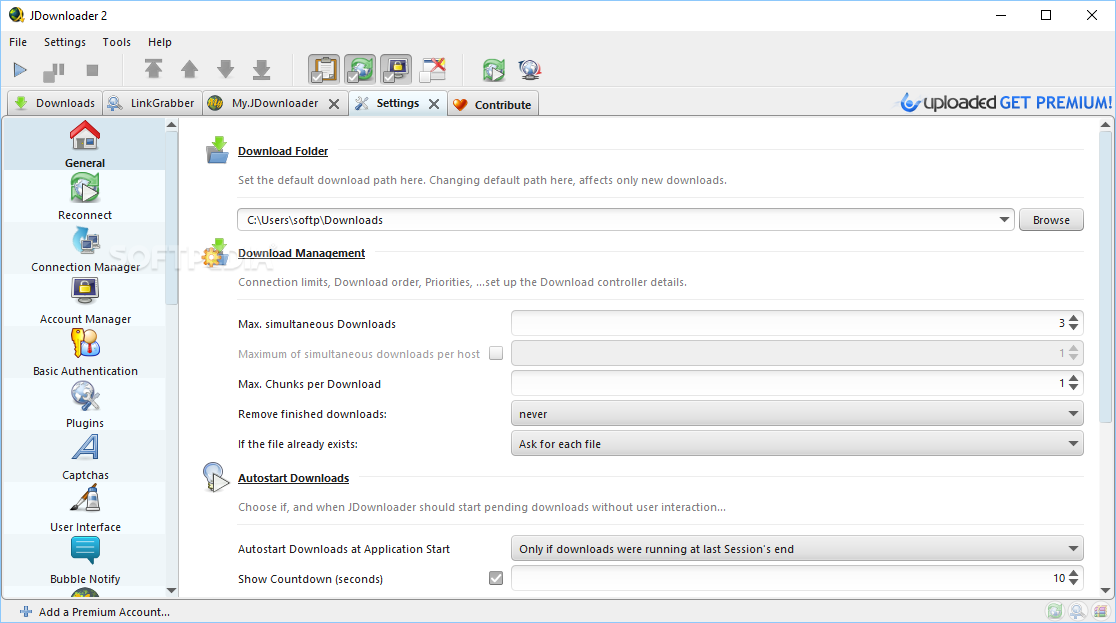Switch to the LinkGrabber tab
The width and height of the screenshot is (1116, 623).
point(152,103)
